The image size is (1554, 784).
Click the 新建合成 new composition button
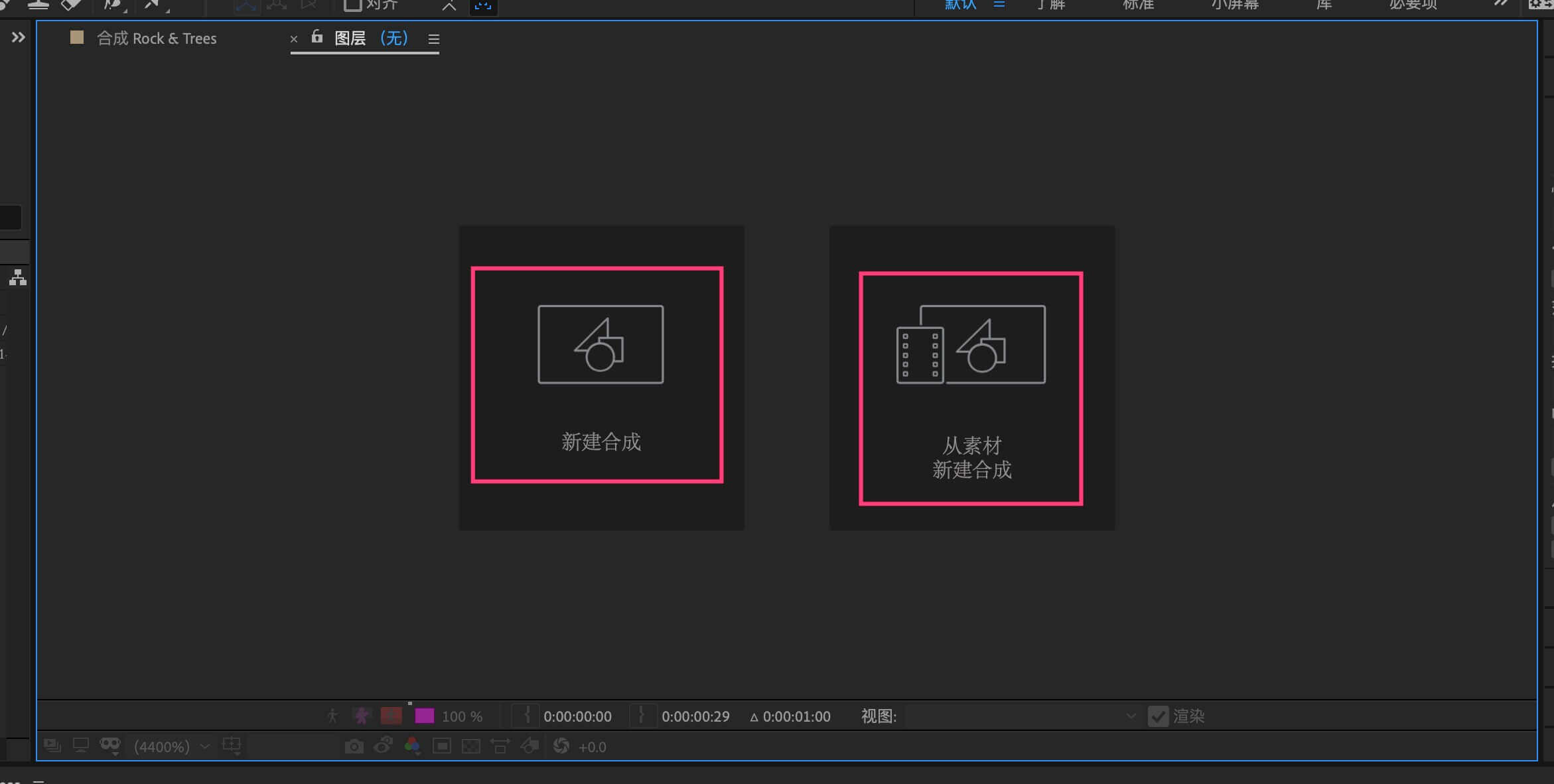[x=597, y=375]
